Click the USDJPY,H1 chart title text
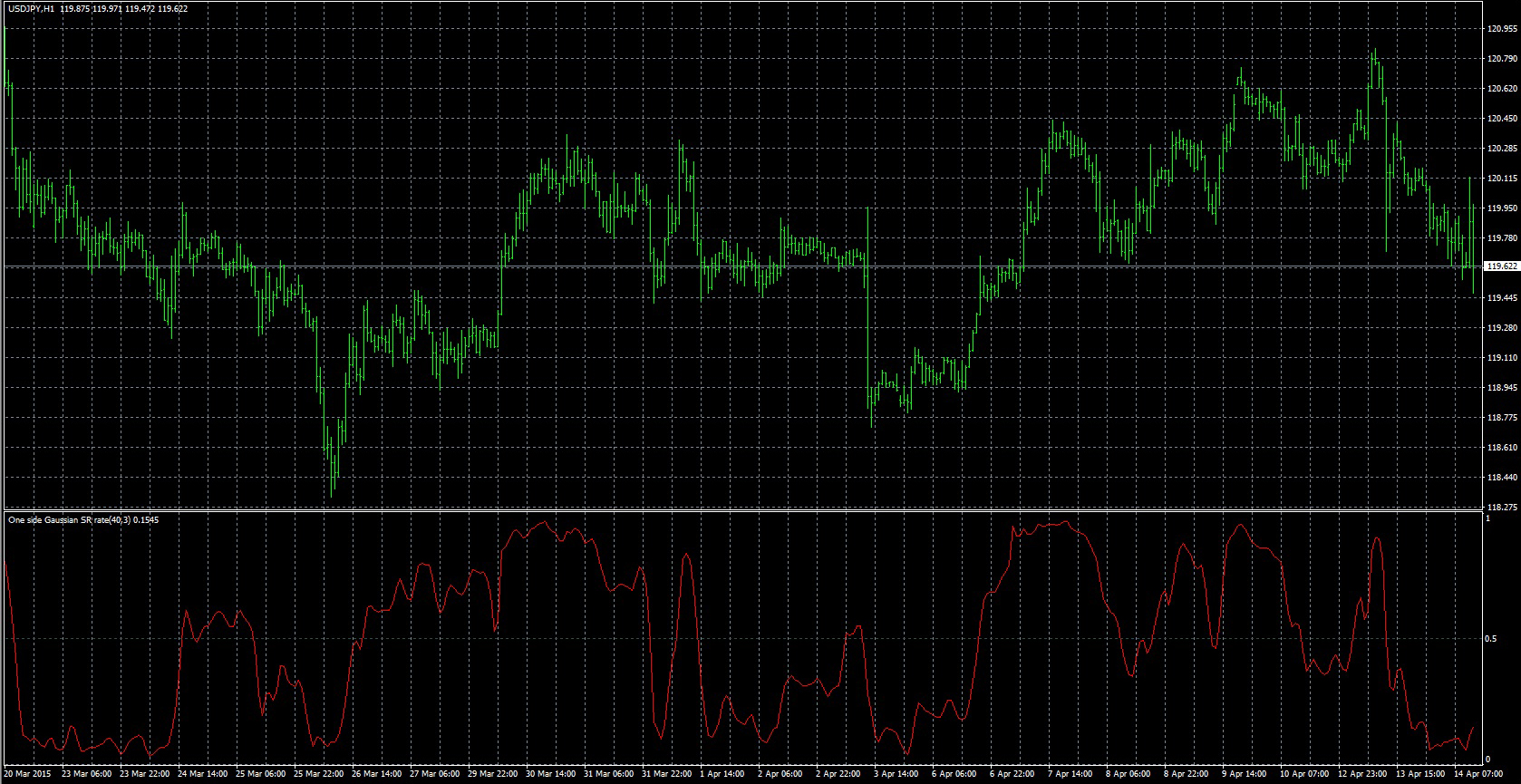1521x784 pixels. (x=31, y=8)
